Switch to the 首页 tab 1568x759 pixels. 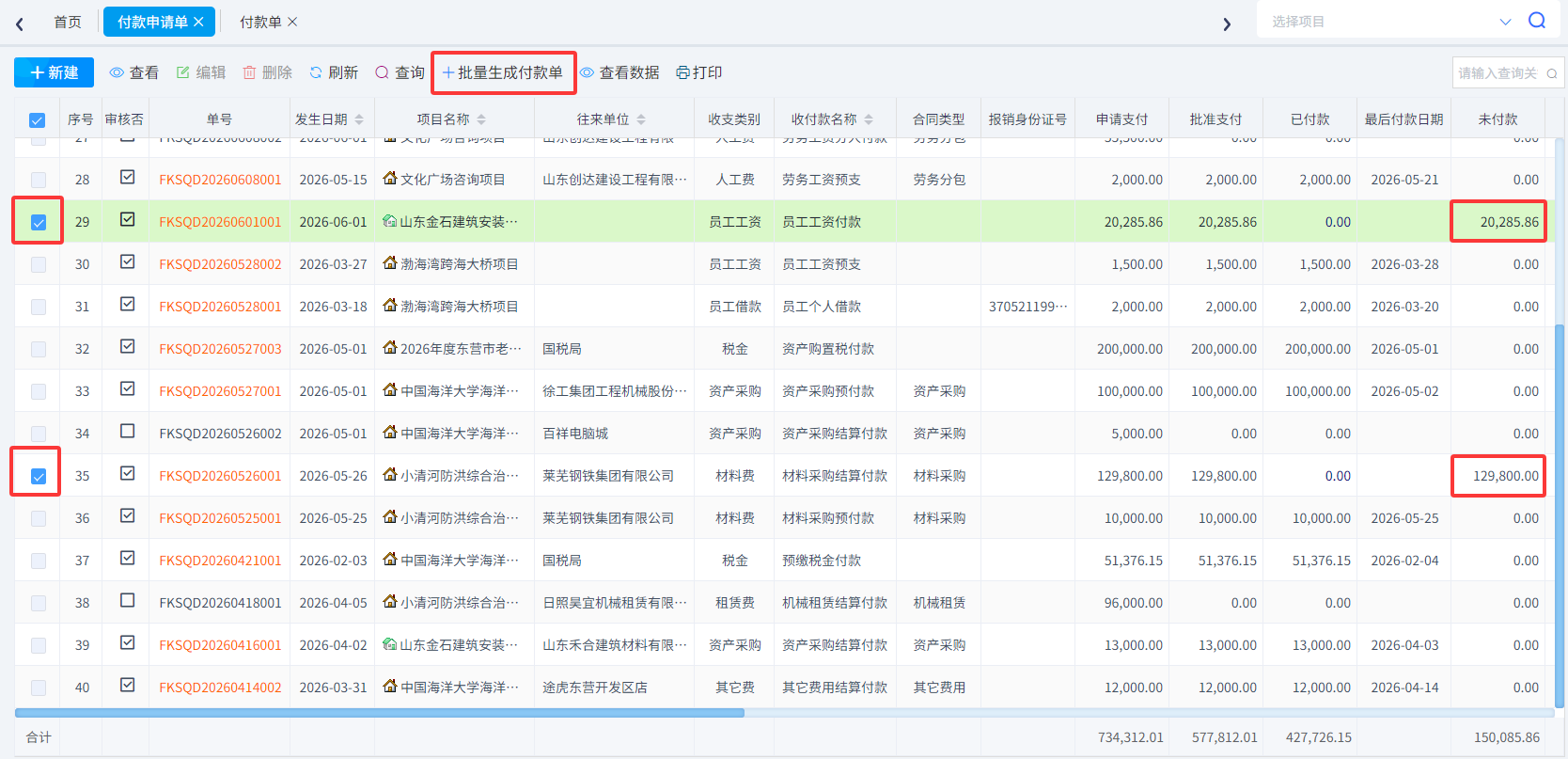68,22
